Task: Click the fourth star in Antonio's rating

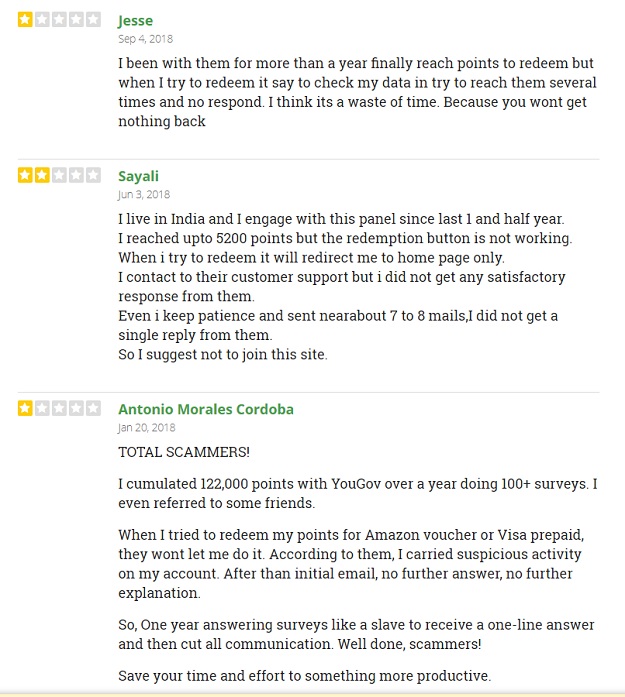Action: [x=76, y=408]
